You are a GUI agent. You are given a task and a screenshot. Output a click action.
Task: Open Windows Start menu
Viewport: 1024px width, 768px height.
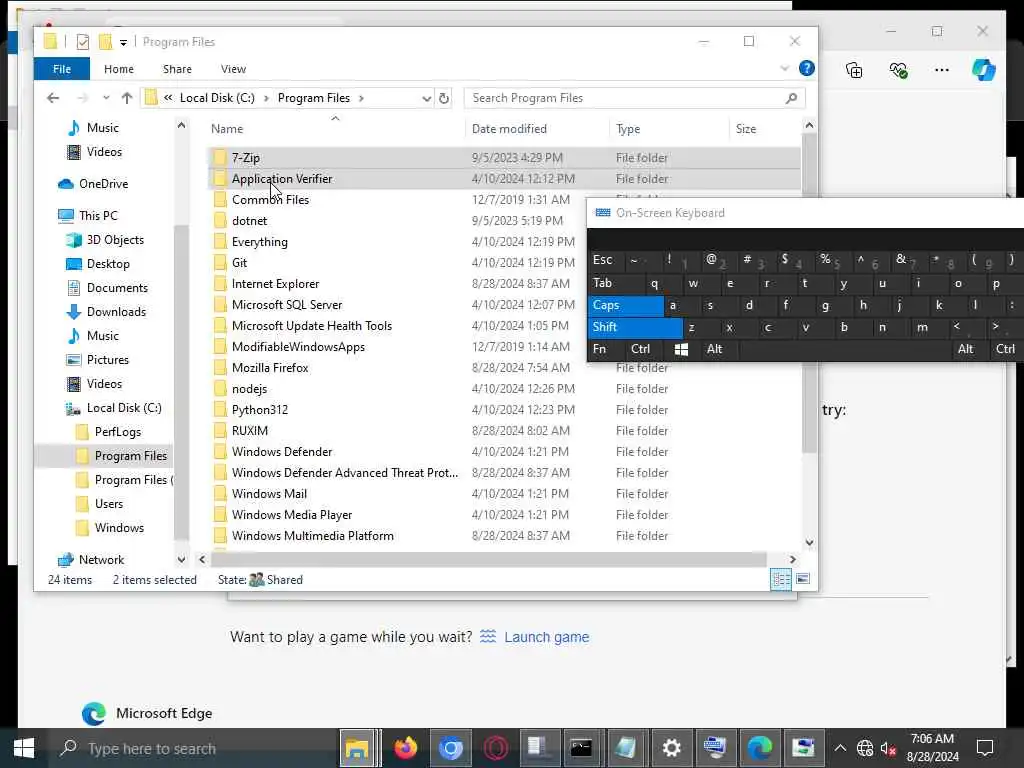tap(24, 748)
